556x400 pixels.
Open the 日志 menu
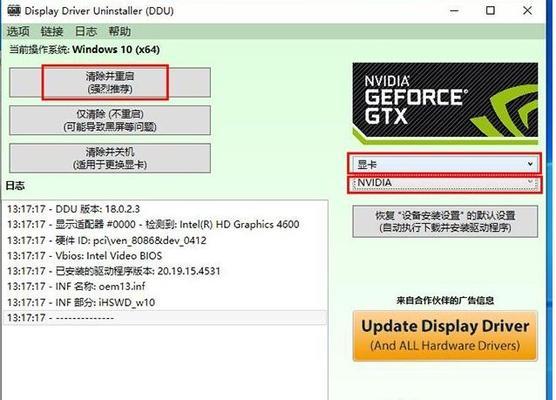click(86, 32)
